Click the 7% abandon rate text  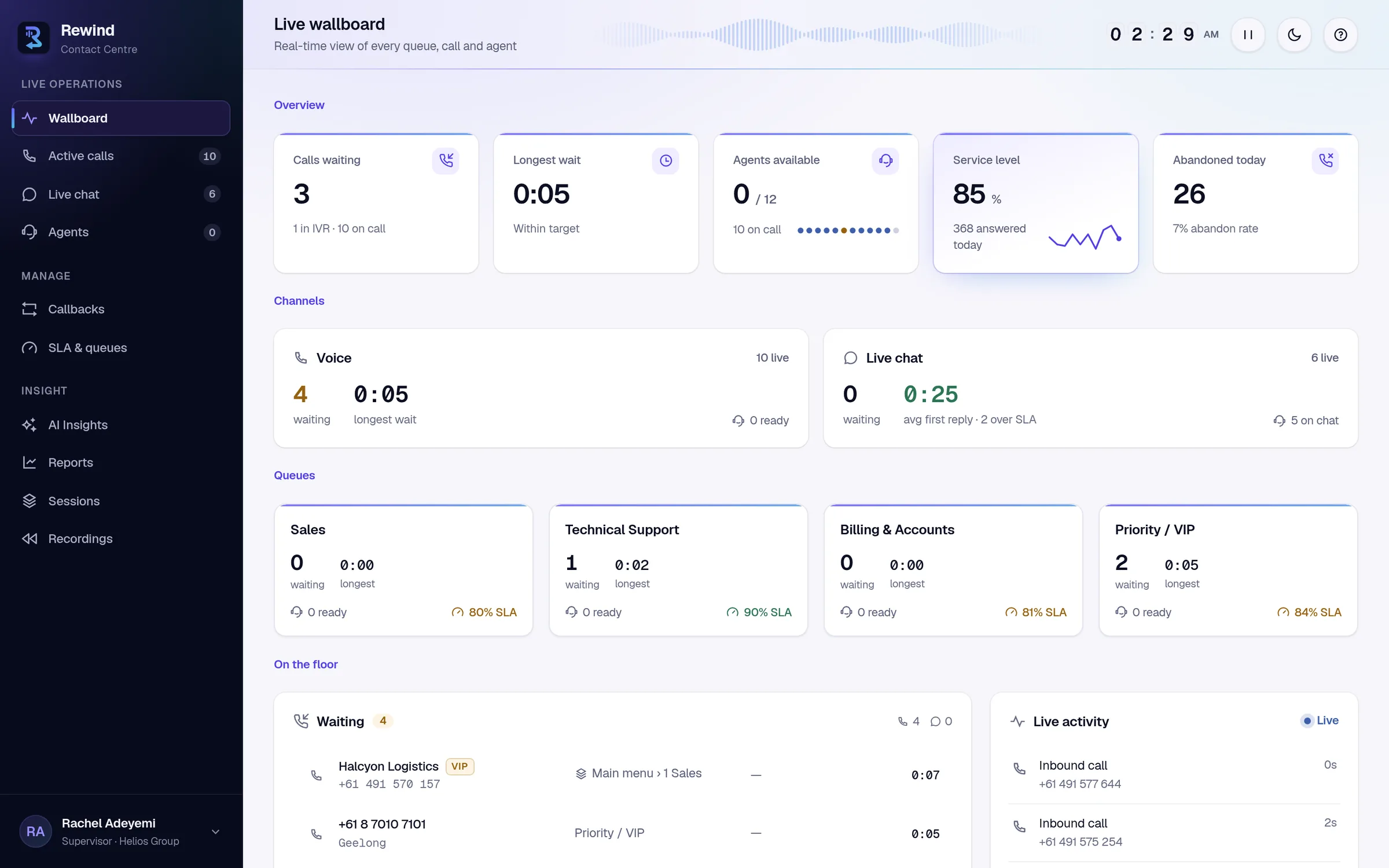pos(1215,229)
